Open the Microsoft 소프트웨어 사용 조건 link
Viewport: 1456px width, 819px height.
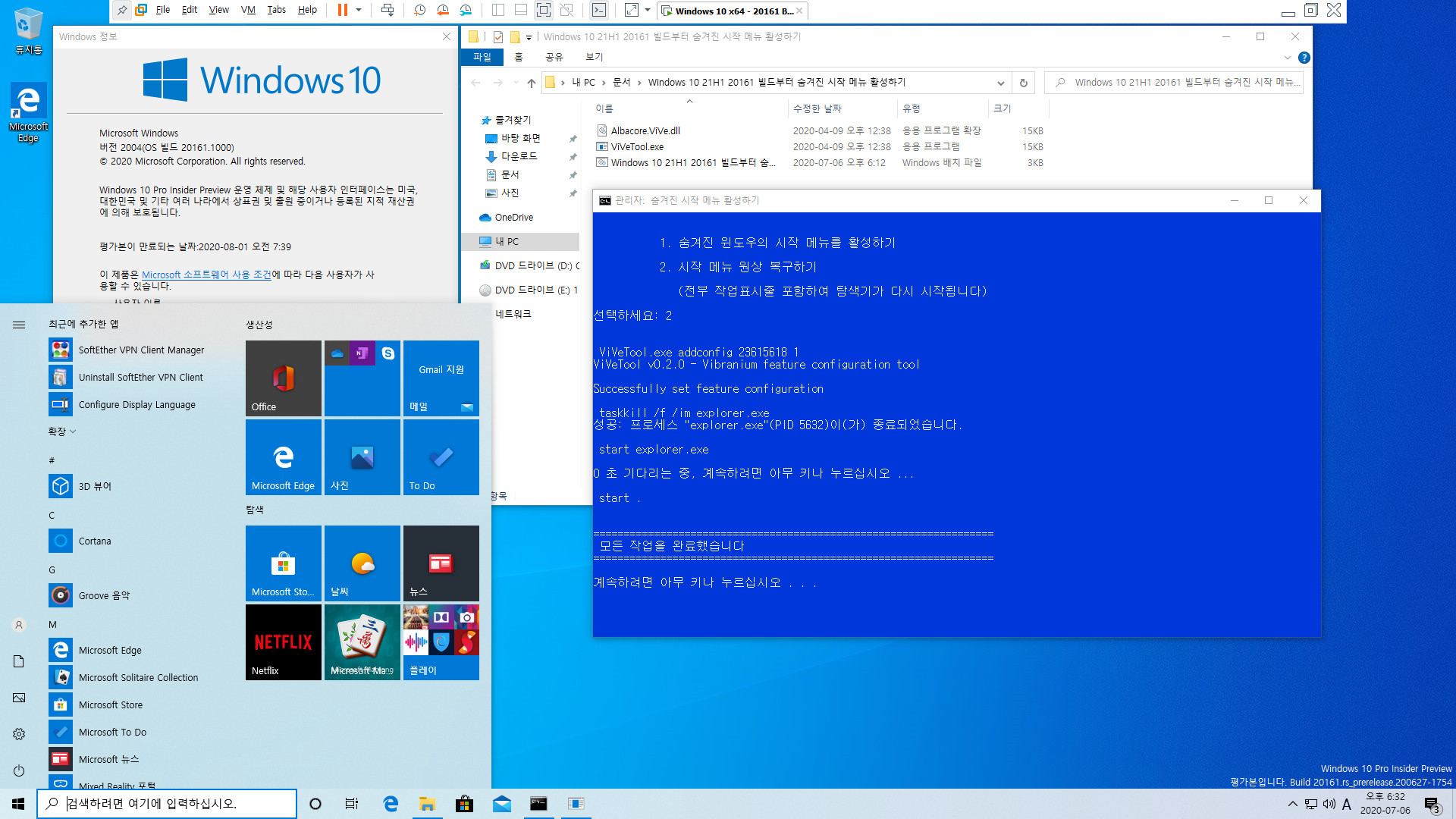pos(206,275)
